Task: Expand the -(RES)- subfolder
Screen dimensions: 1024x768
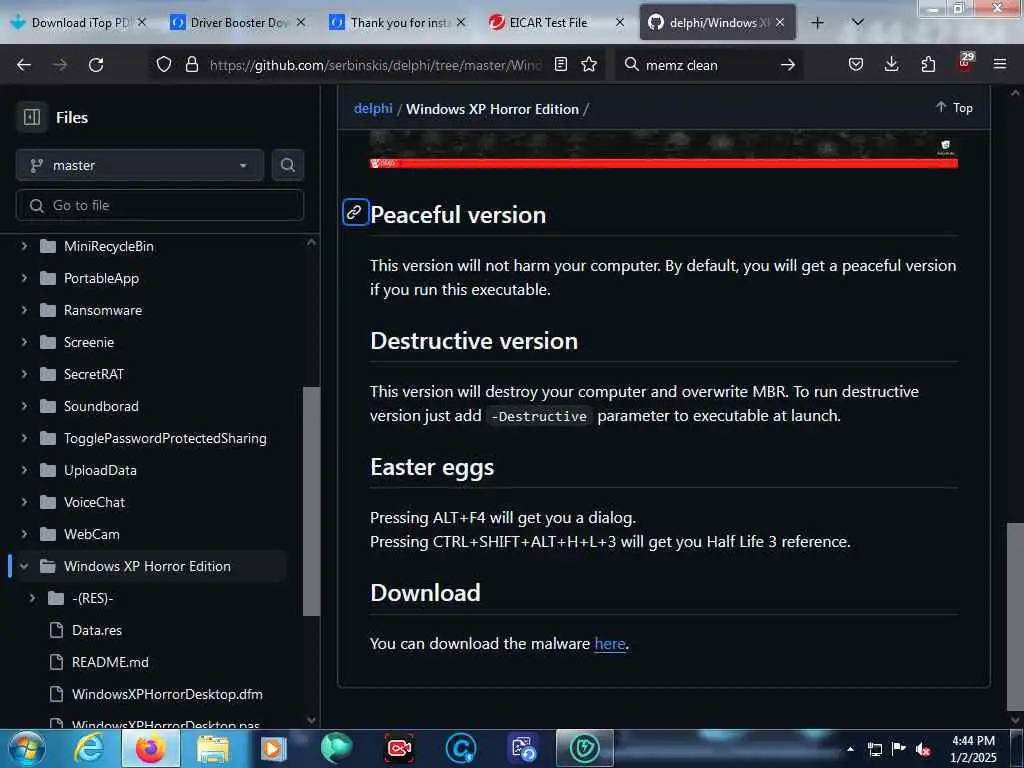Action: pos(32,598)
